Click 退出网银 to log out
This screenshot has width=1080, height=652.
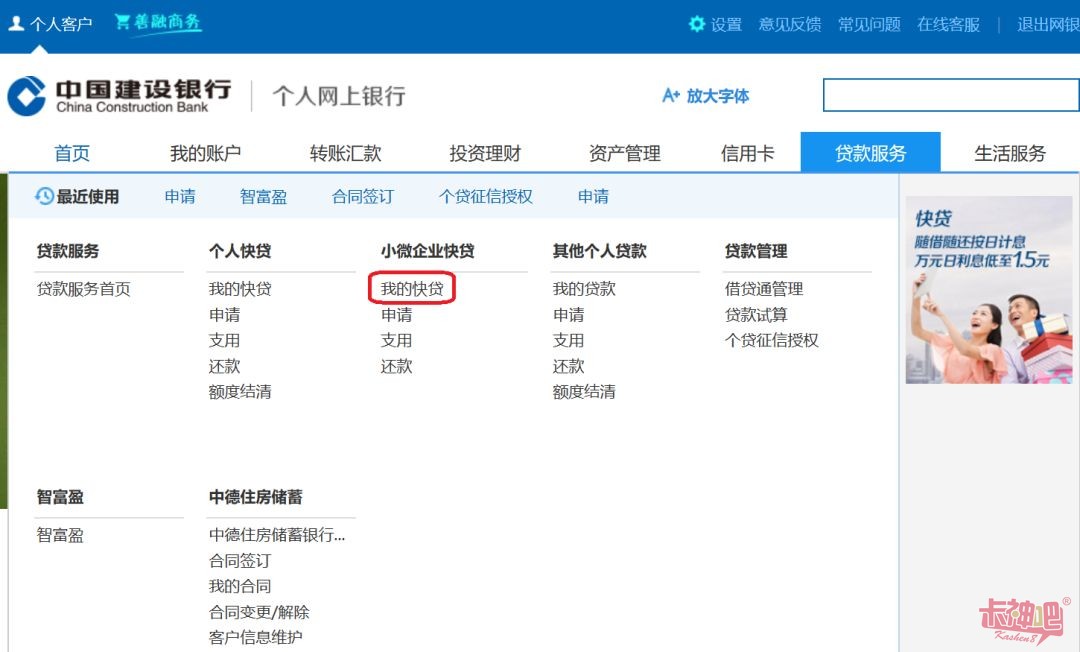coord(1044,25)
